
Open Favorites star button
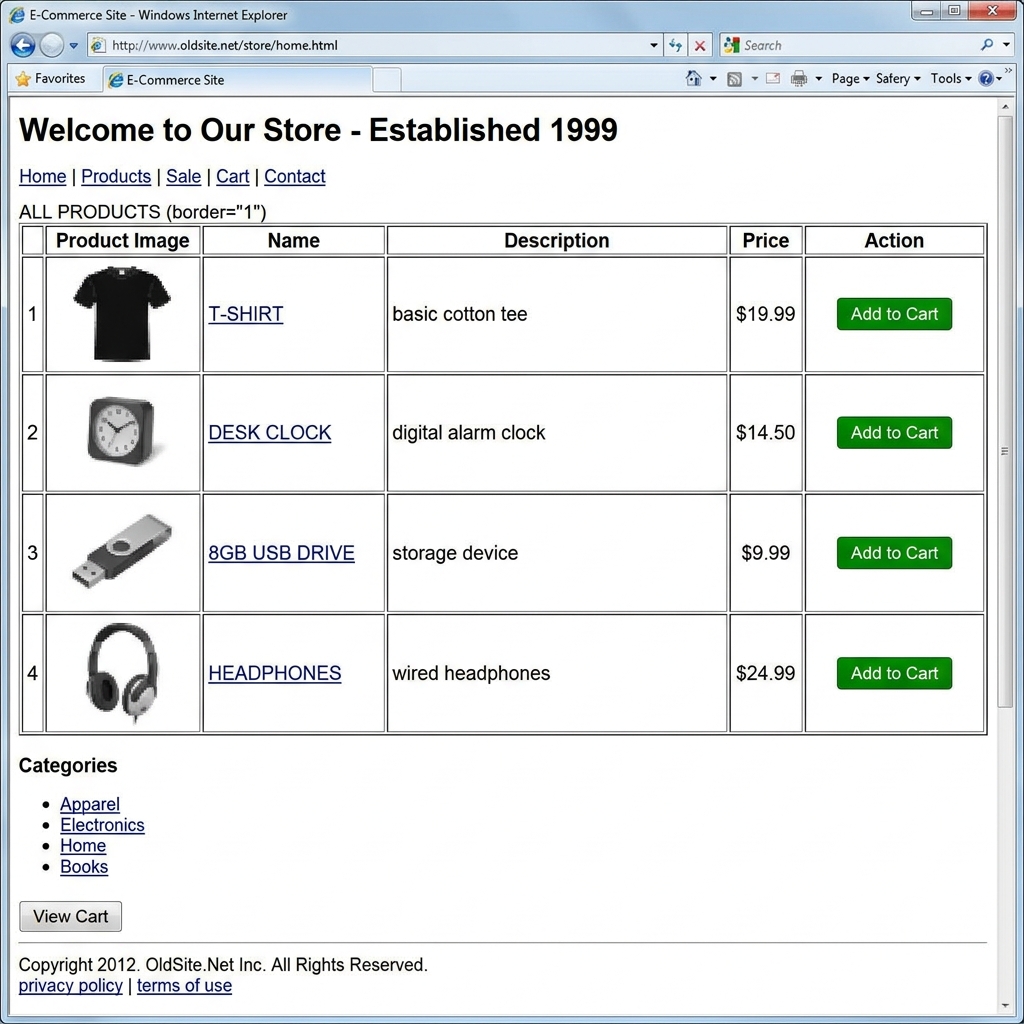tap(50, 79)
